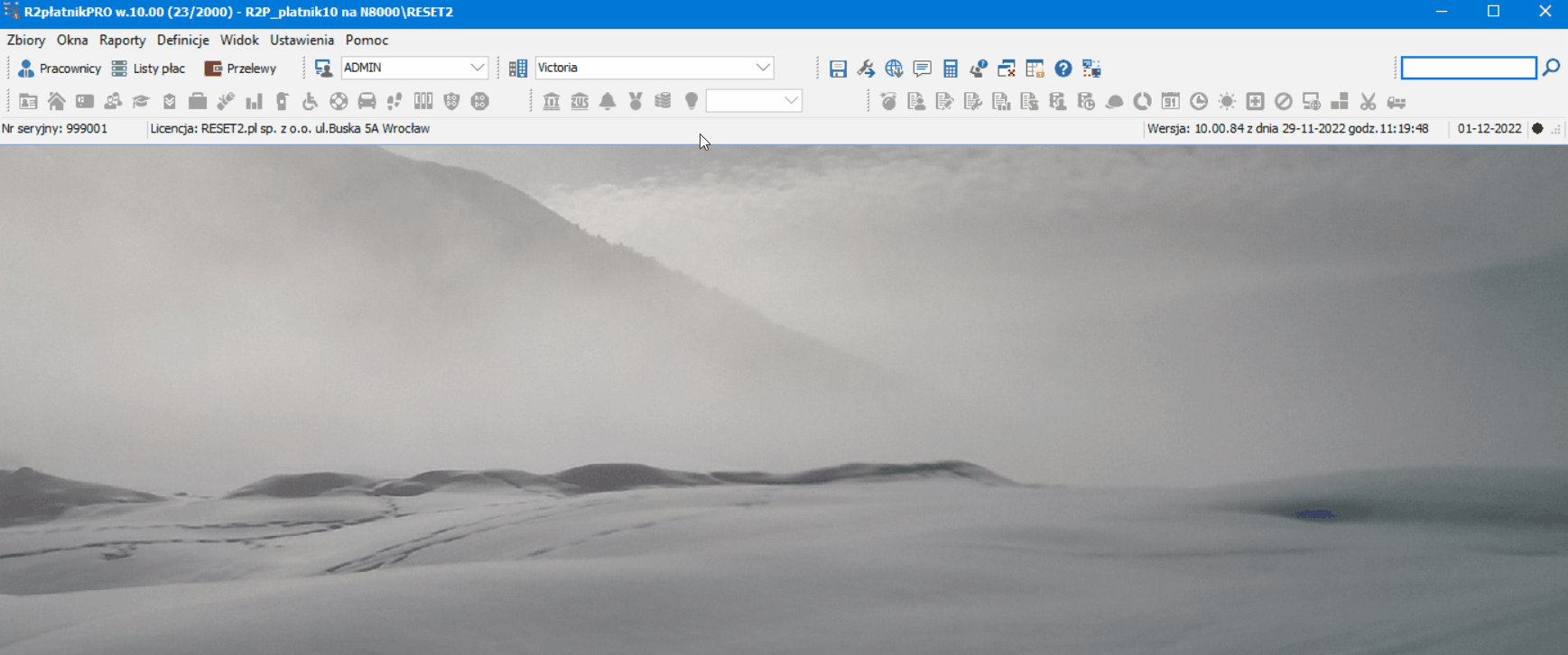Click the medal award icon
The width and height of the screenshot is (1568, 655).
(636, 101)
